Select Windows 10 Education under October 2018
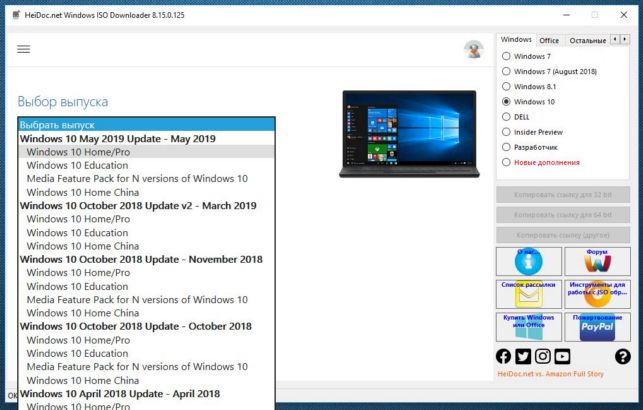 pos(146,353)
